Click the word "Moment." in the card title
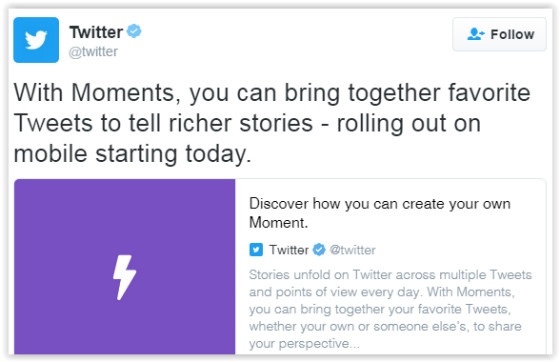 [x=278, y=222]
